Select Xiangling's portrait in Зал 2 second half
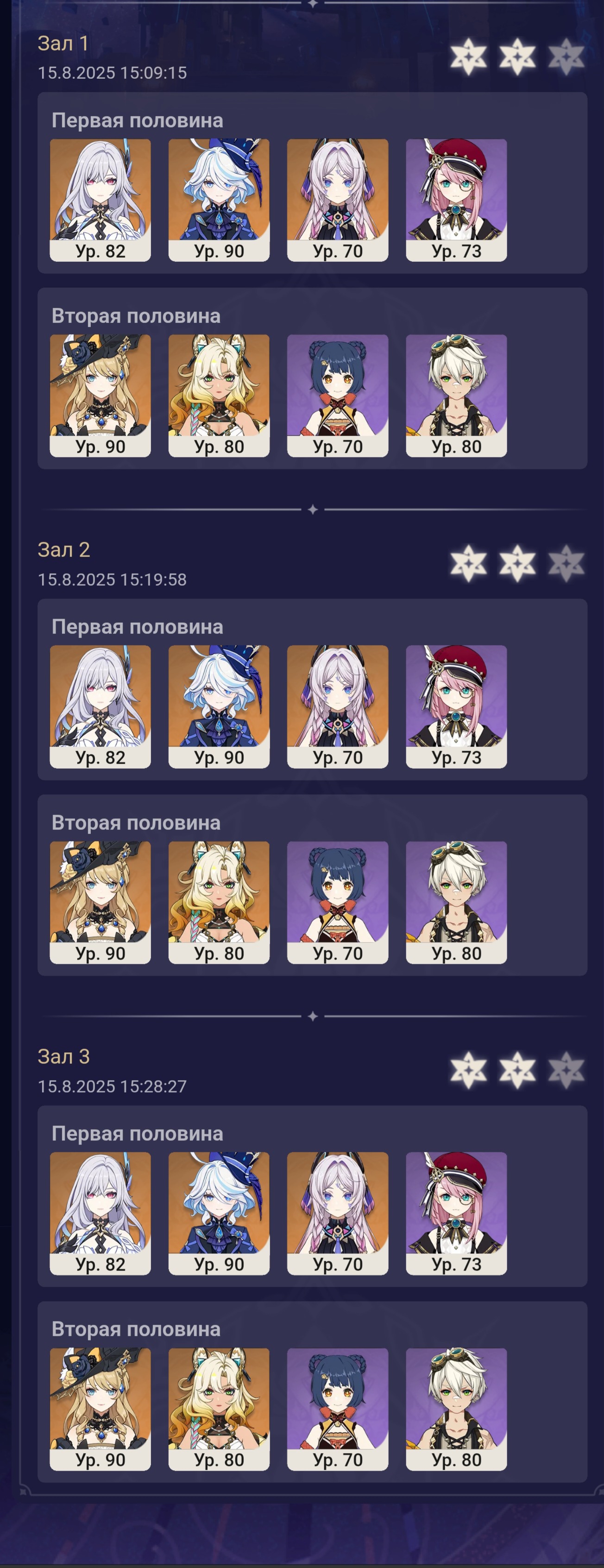This screenshot has width=604, height=1568. click(338, 903)
